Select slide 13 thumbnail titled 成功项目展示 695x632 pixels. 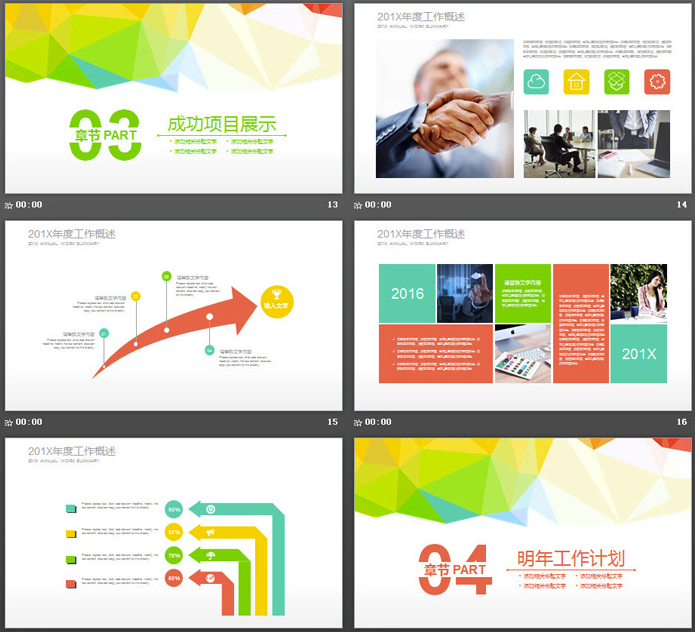click(173, 98)
